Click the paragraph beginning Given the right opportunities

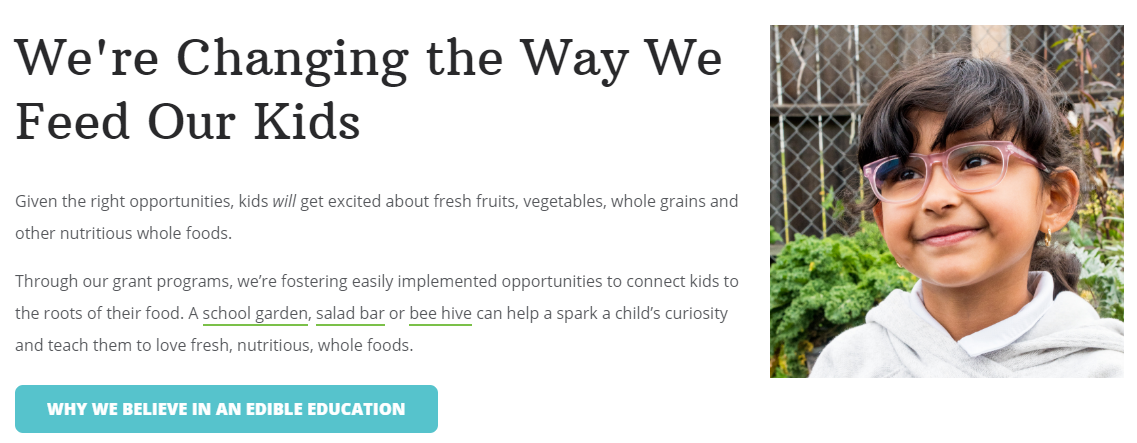[376, 218]
